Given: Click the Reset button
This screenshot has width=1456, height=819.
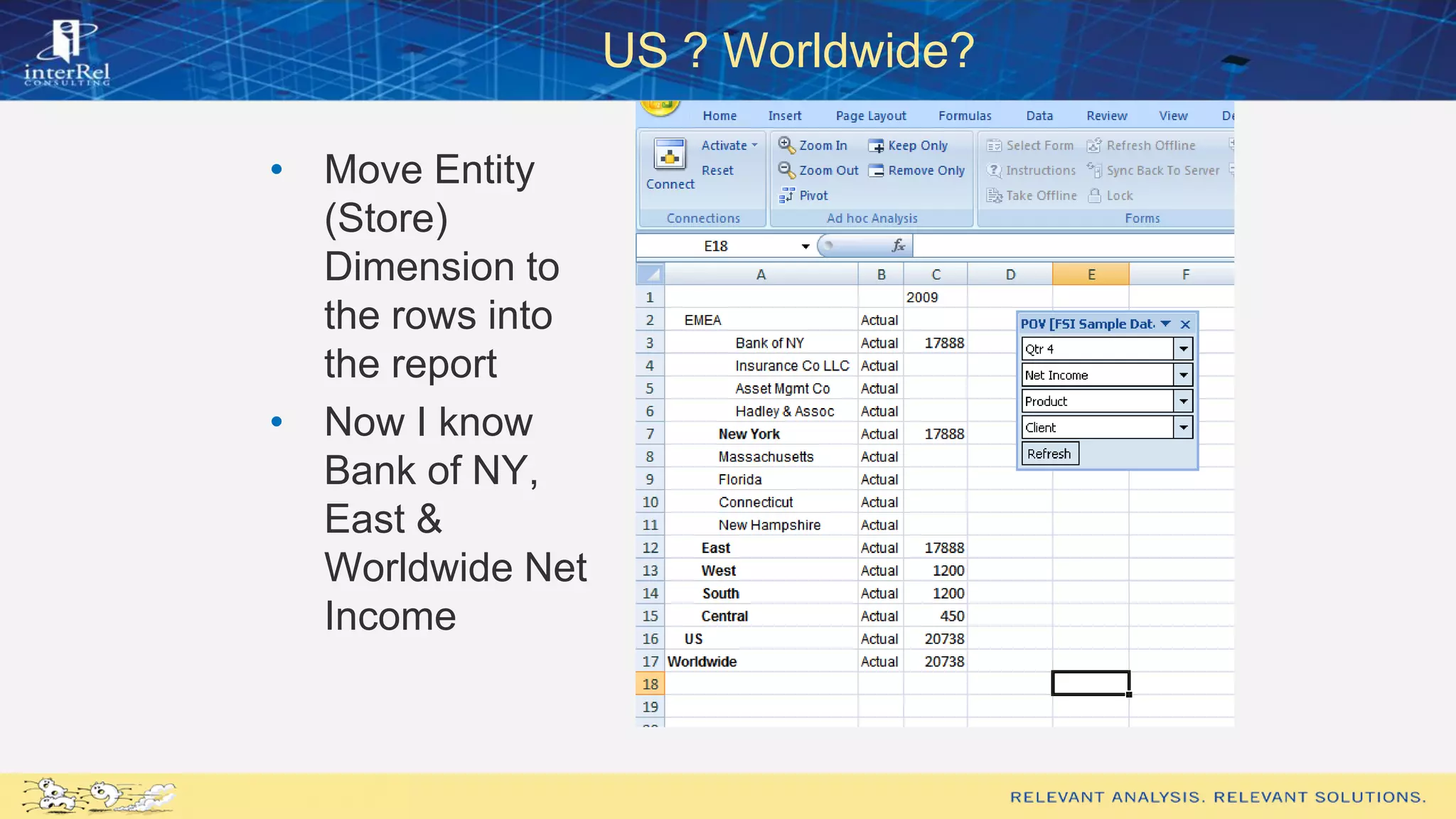Looking at the screenshot, I should pyautogui.click(x=717, y=171).
